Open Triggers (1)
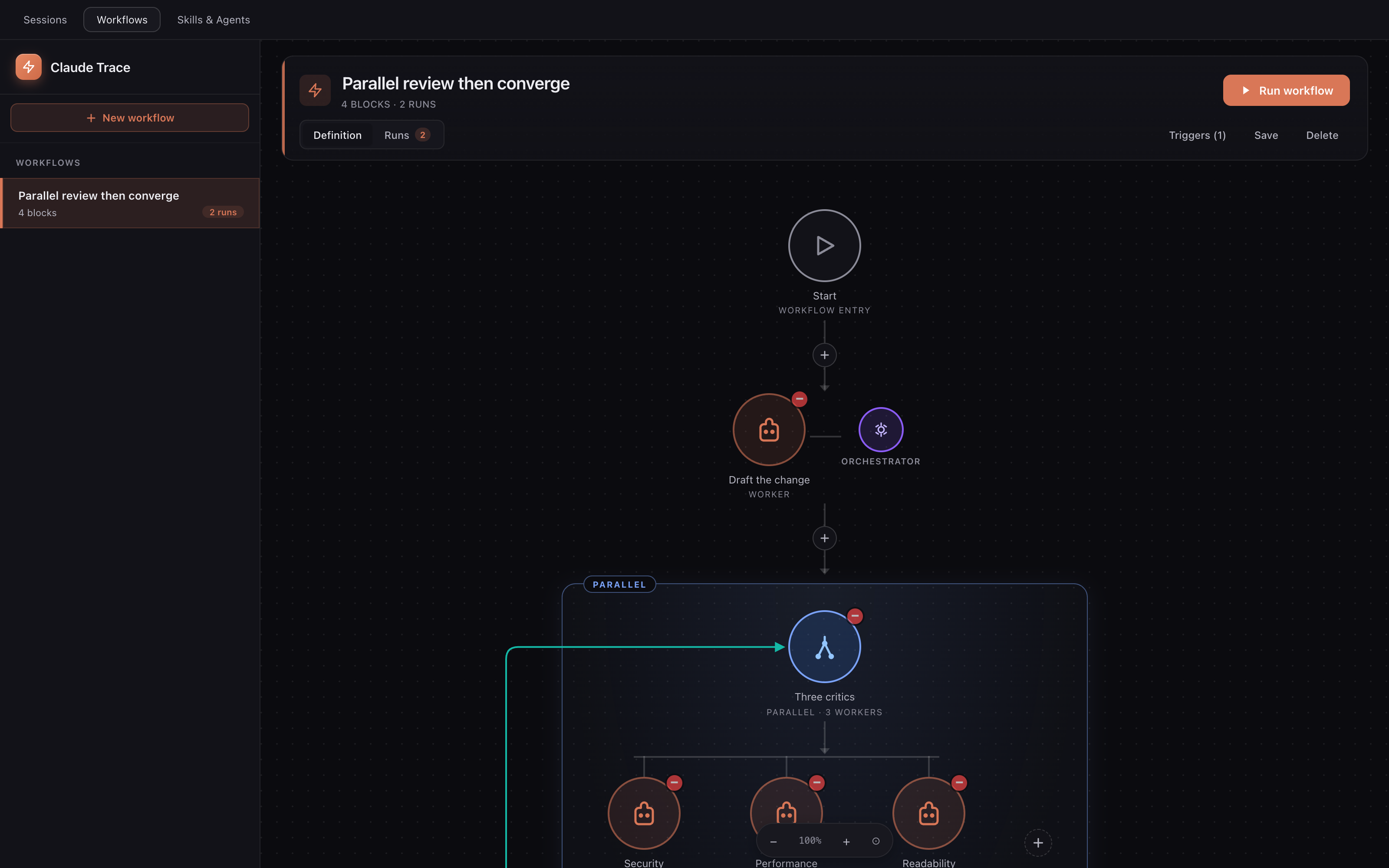The width and height of the screenshot is (1389, 868). click(x=1197, y=135)
